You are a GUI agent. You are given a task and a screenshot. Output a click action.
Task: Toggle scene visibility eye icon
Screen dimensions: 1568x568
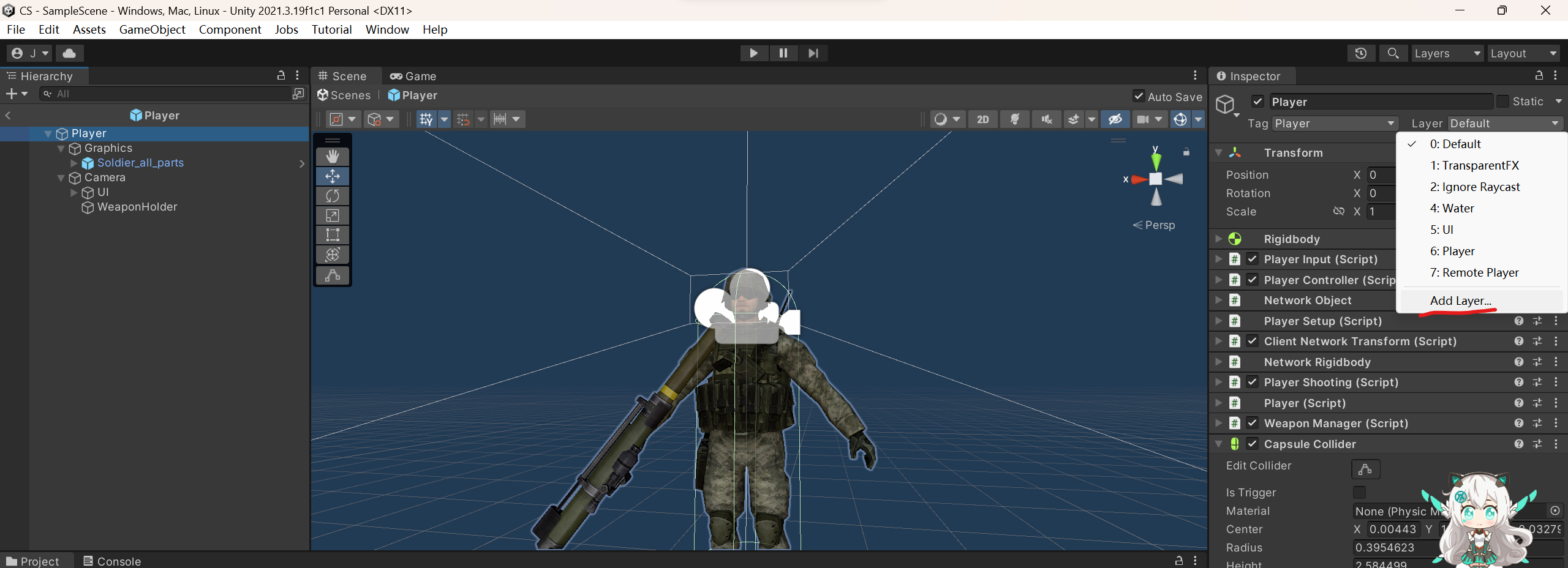(1115, 119)
